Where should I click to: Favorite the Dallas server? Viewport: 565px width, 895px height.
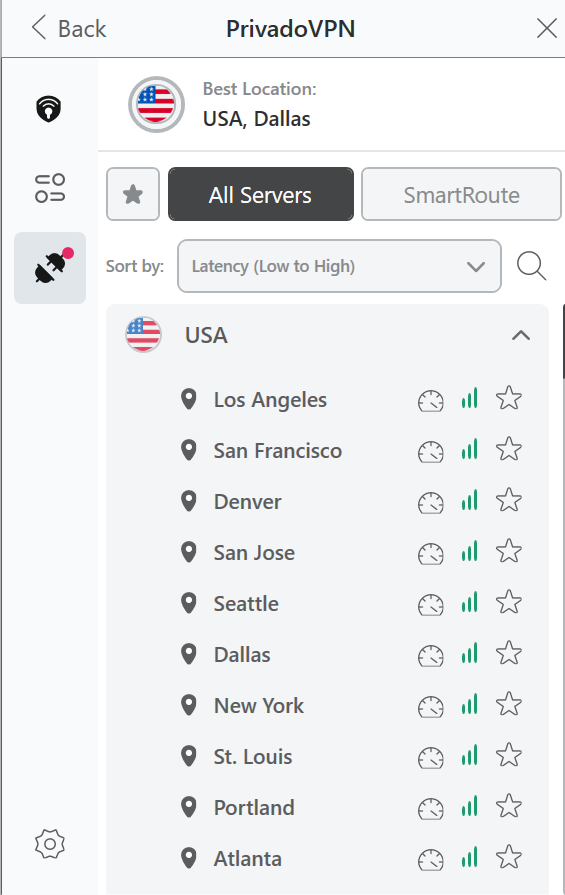(508, 654)
